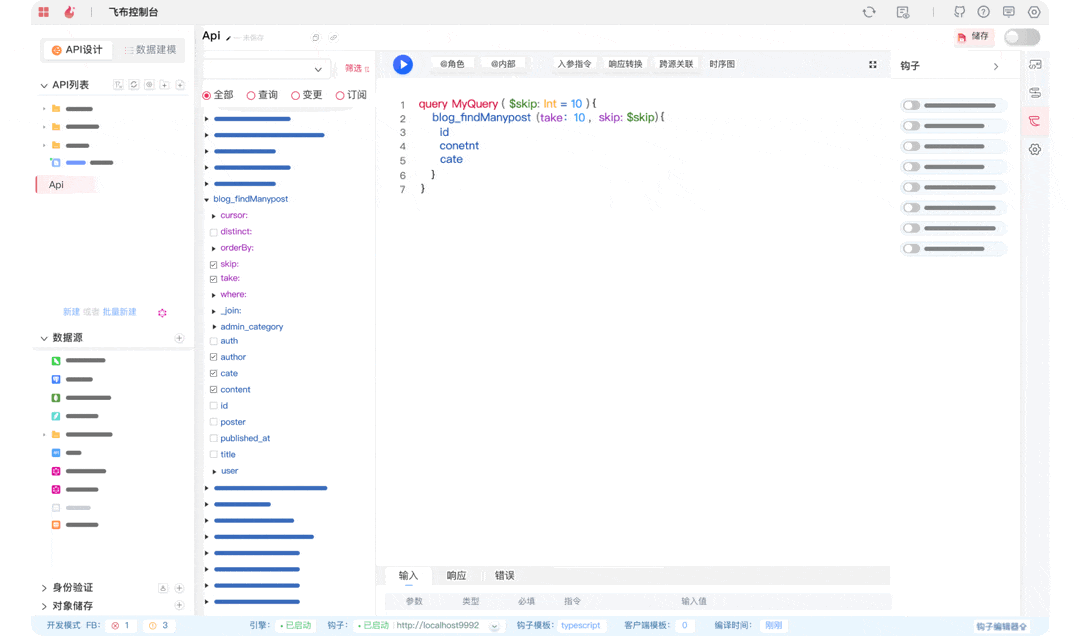Click the pencil rename icon beside Api
The width and height of the screenshot is (1080, 636).
(x=229, y=37)
